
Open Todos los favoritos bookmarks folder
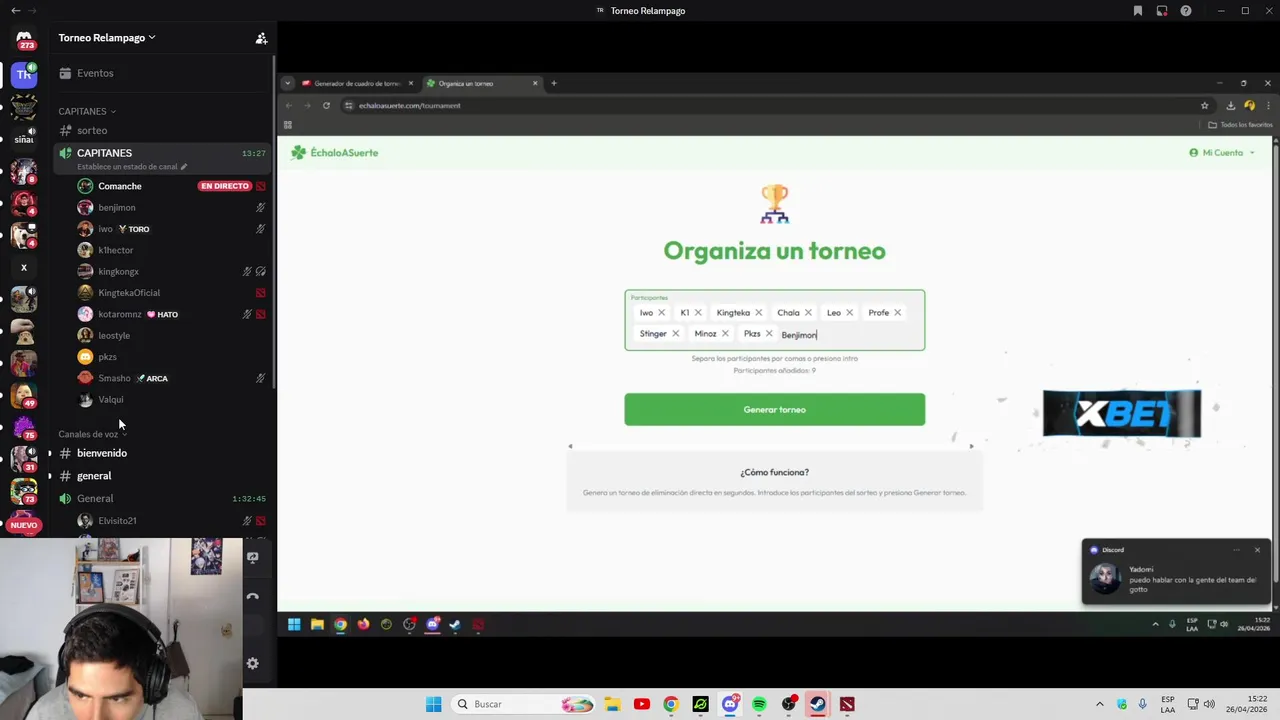[1240, 125]
